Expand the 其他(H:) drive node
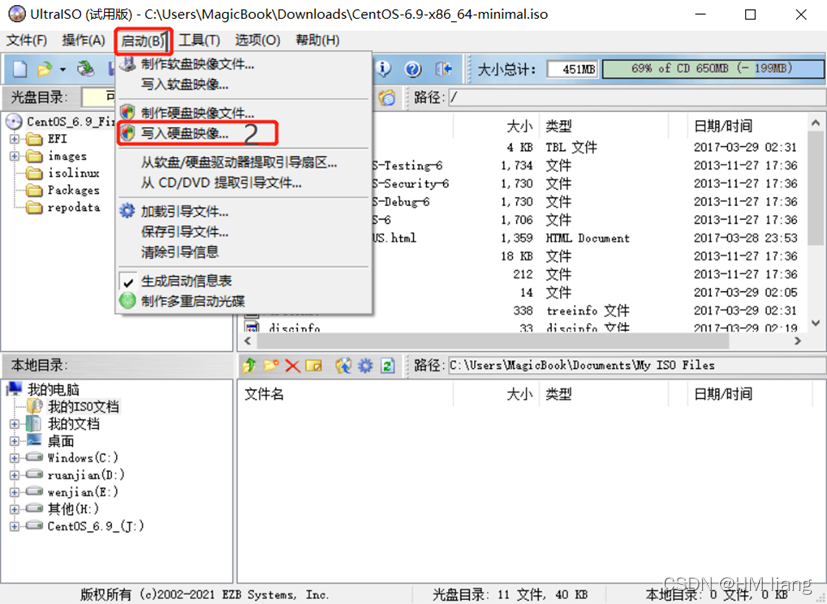The width and height of the screenshot is (827, 604). point(14,509)
